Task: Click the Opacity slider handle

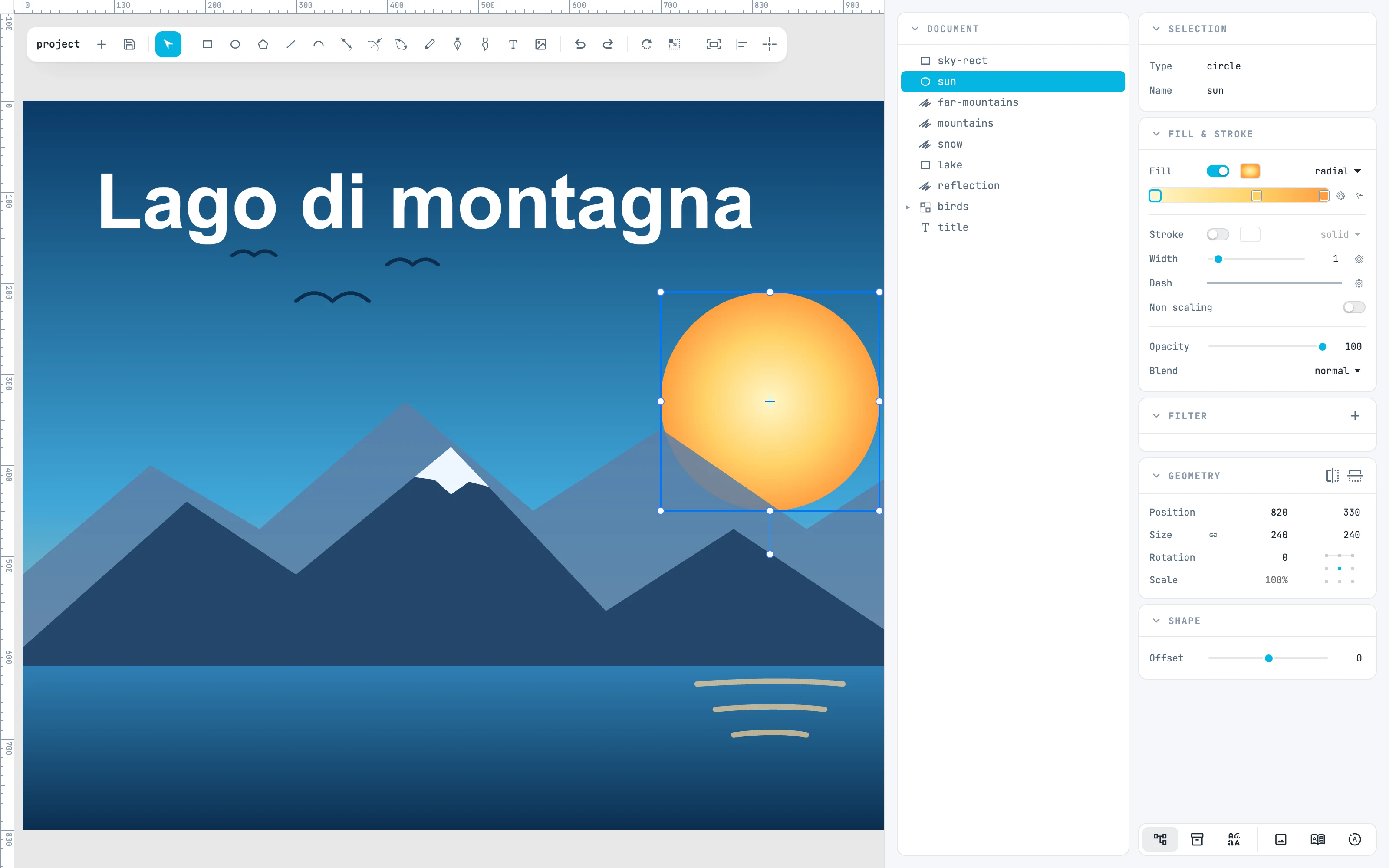Action: coord(1323,347)
